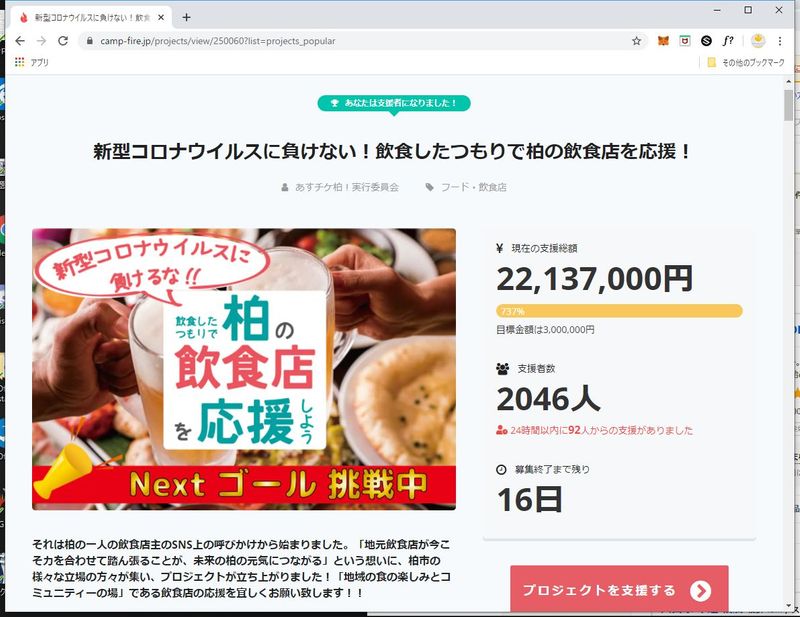Click the project main banner image
800x617 pixels.
(244, 369)
